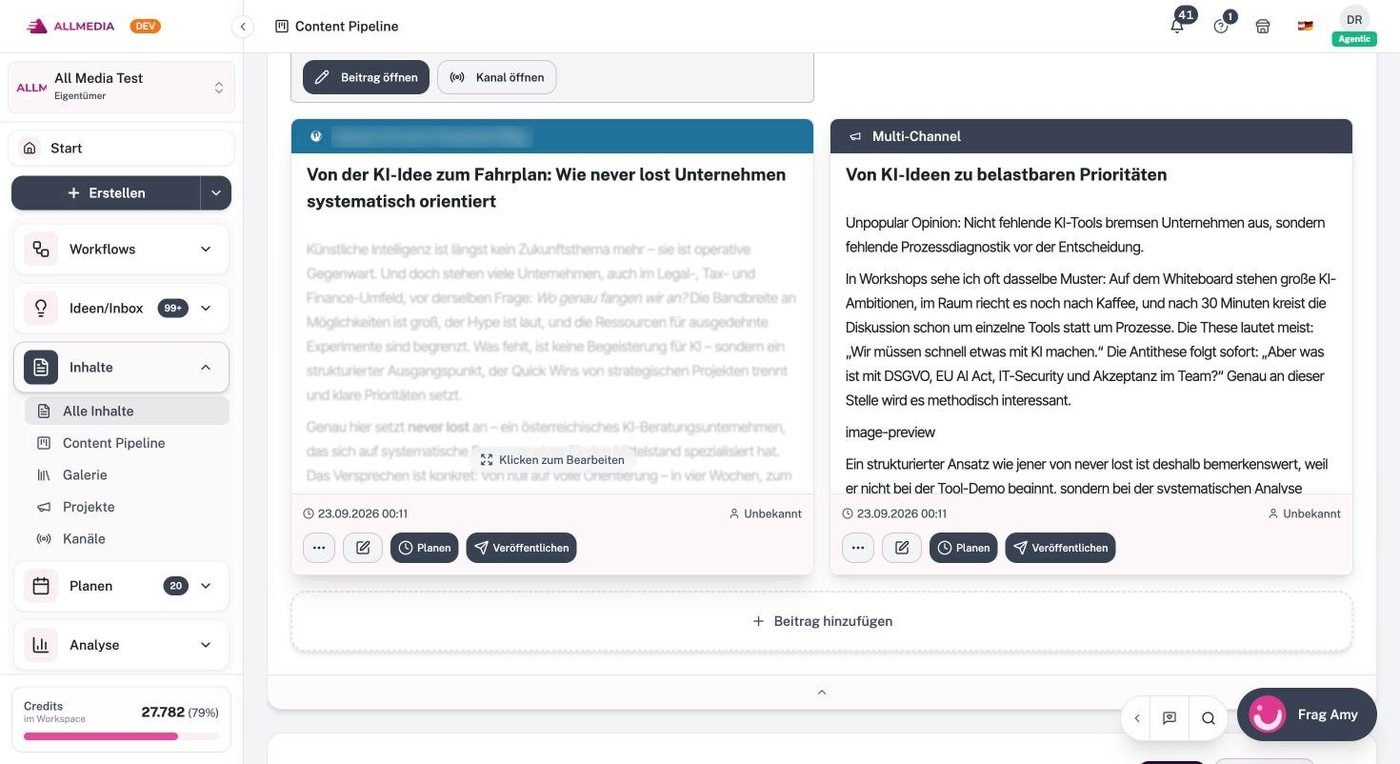Click the Analyse chart icon

pyautogui.click(x=41, y=645)
